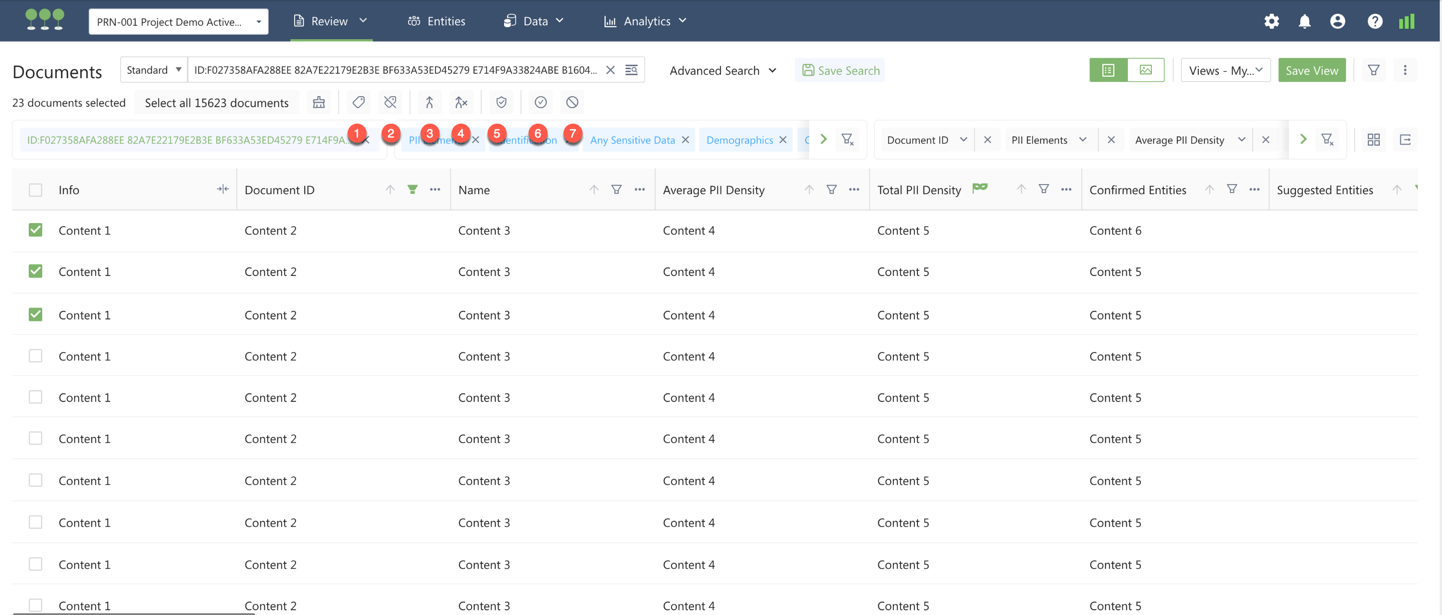The width and height of the screenshot is (1442, 615).
Task: Switch to the image thumbnail view
Action: (x=1145, y=70)
